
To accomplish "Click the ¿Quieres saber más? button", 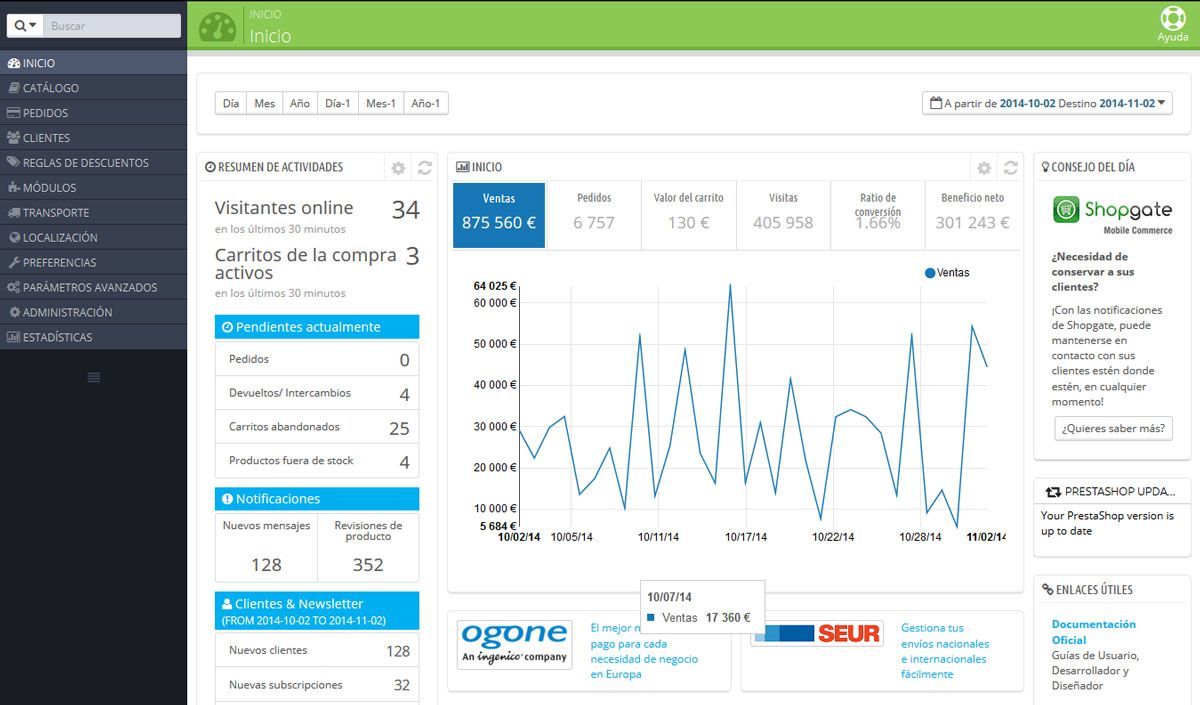I will (1113, 428).
